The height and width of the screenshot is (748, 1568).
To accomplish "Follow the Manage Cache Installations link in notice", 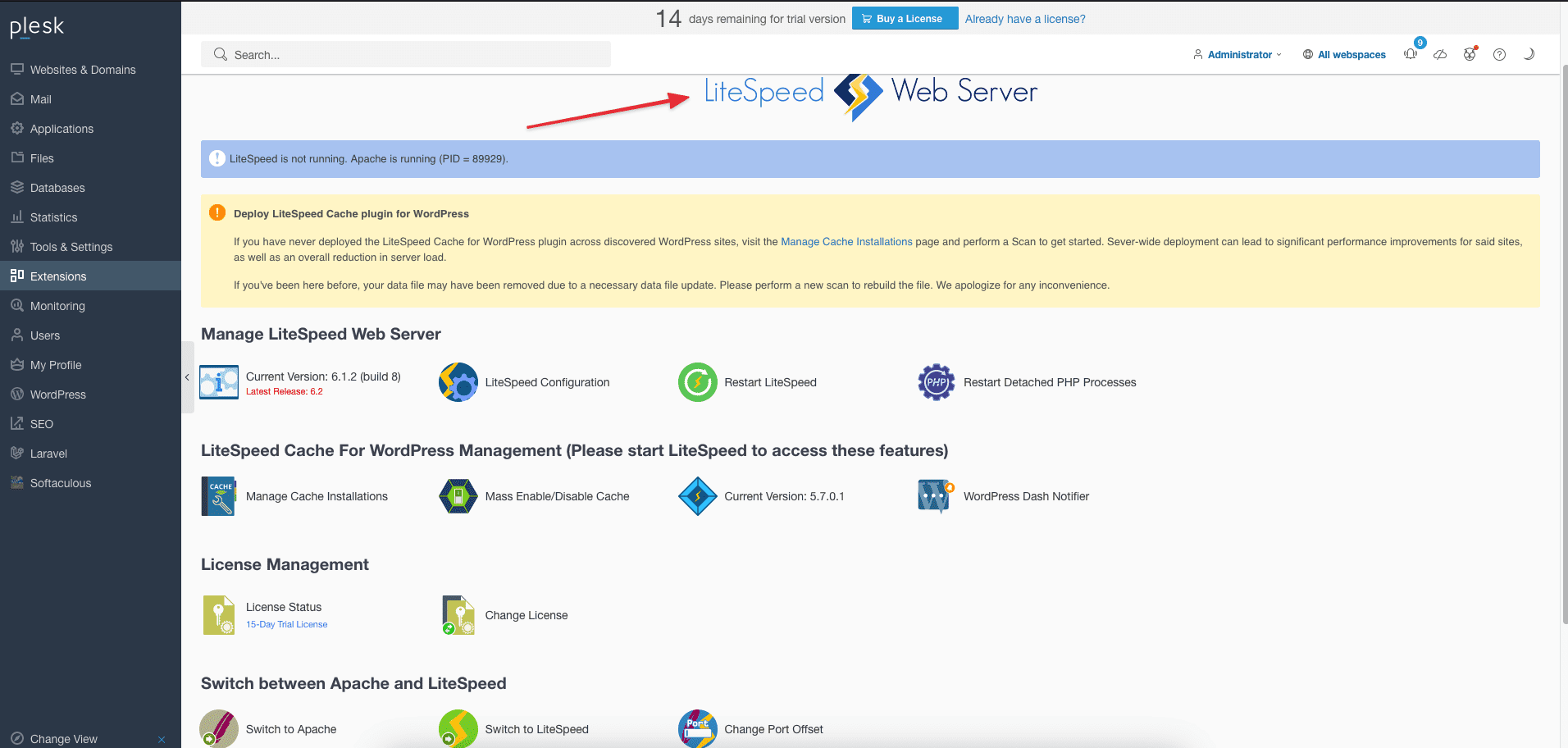I will coord(846,242).
